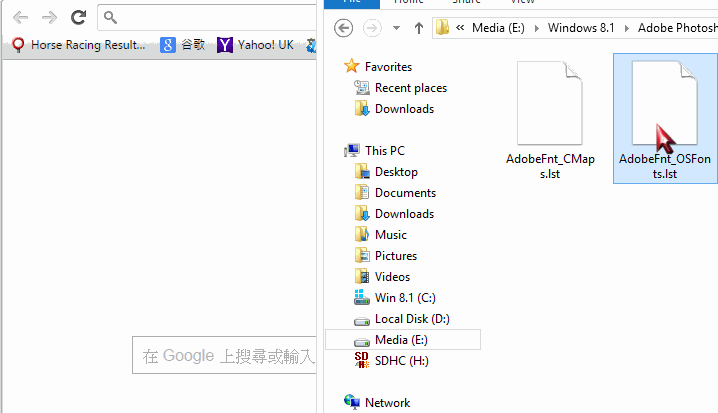Click the Pictures folder icon
The image size is (718, 413).
click(x=362, y=255)
